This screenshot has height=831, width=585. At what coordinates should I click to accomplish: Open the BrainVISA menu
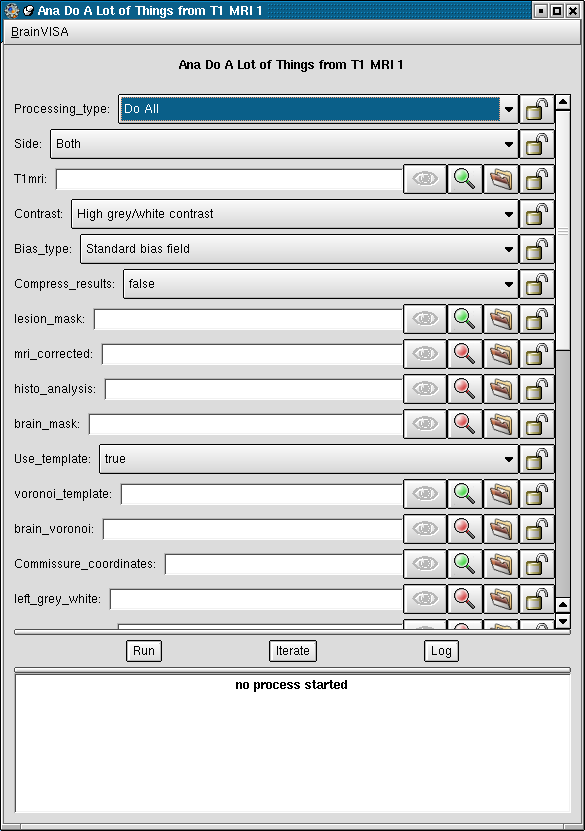40,32
